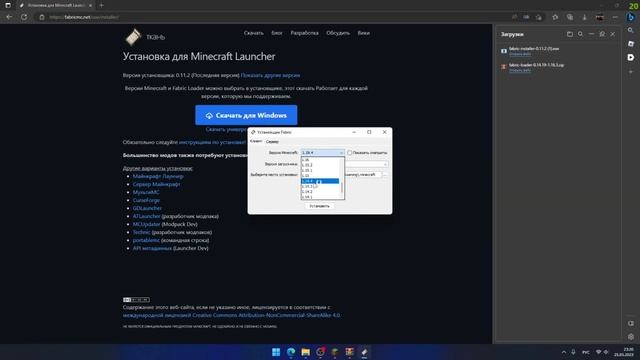Viewport: 640px width, 360px height.
Task: Open sidebar settings gear icon
Action: (631, 337)
